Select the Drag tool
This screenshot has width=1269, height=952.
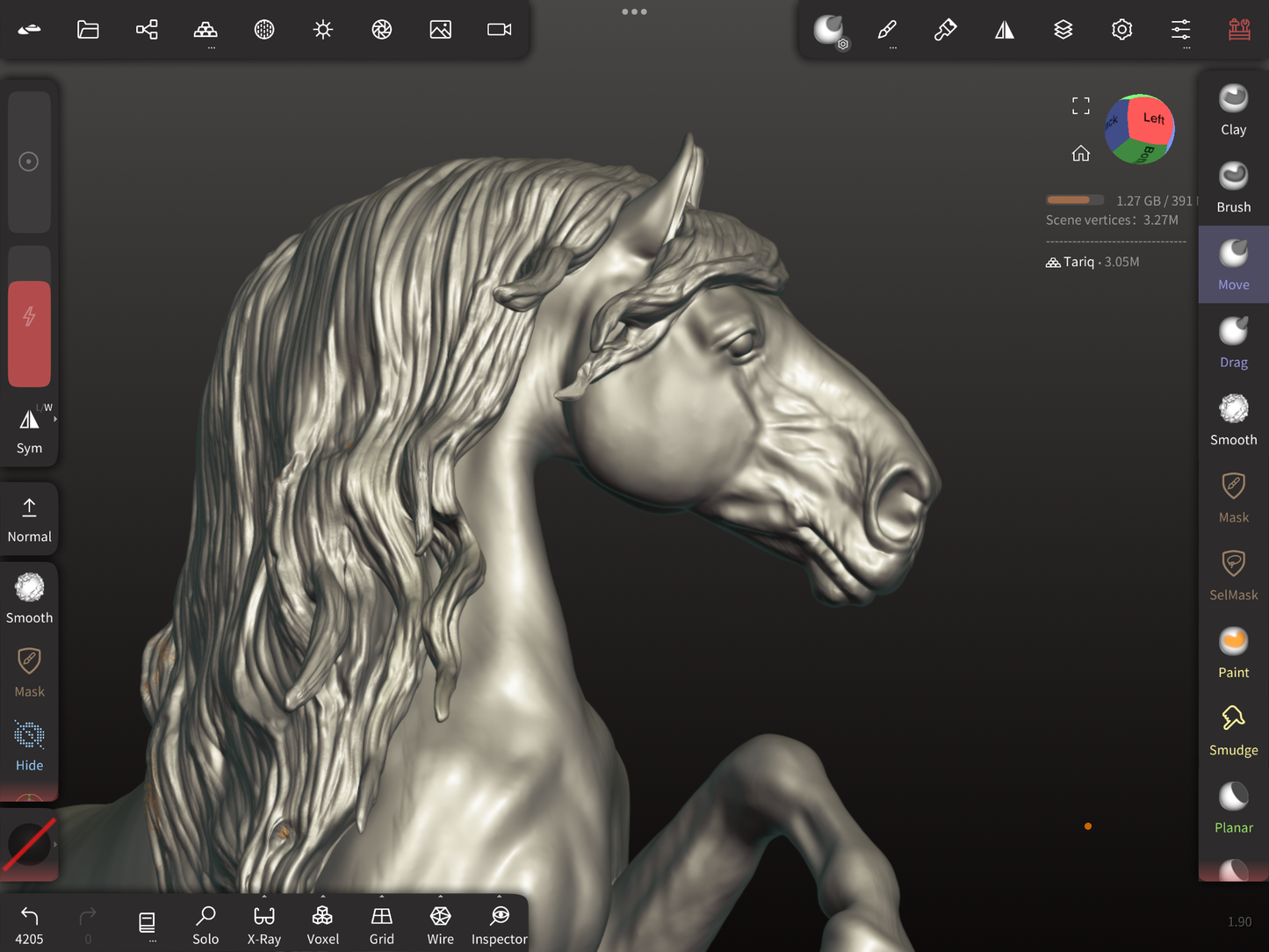(1233, 343)
